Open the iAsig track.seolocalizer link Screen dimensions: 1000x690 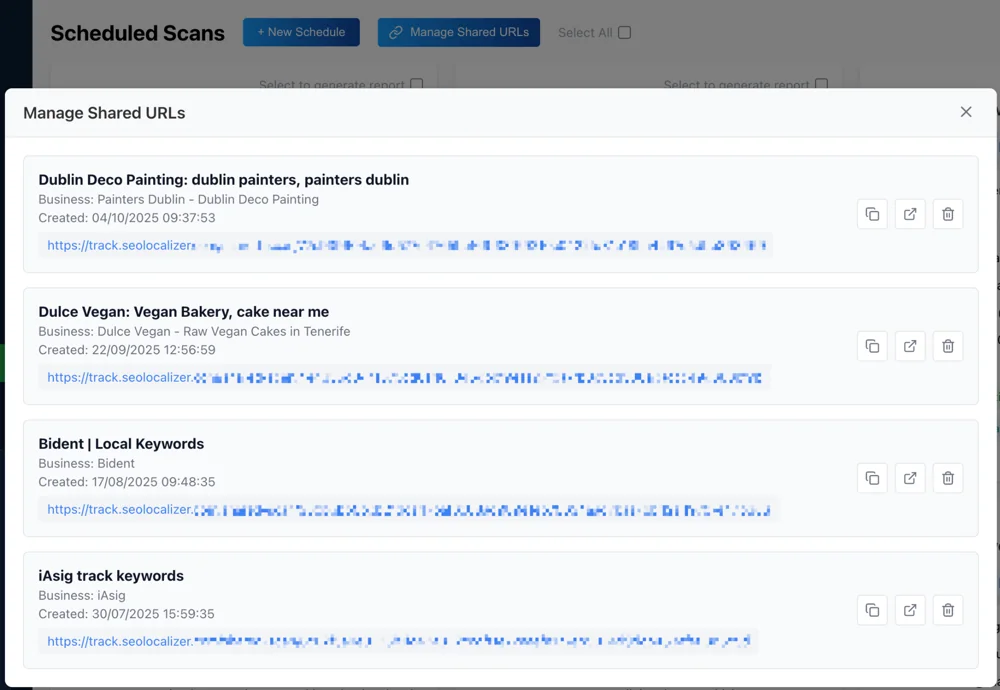[400, 641]
